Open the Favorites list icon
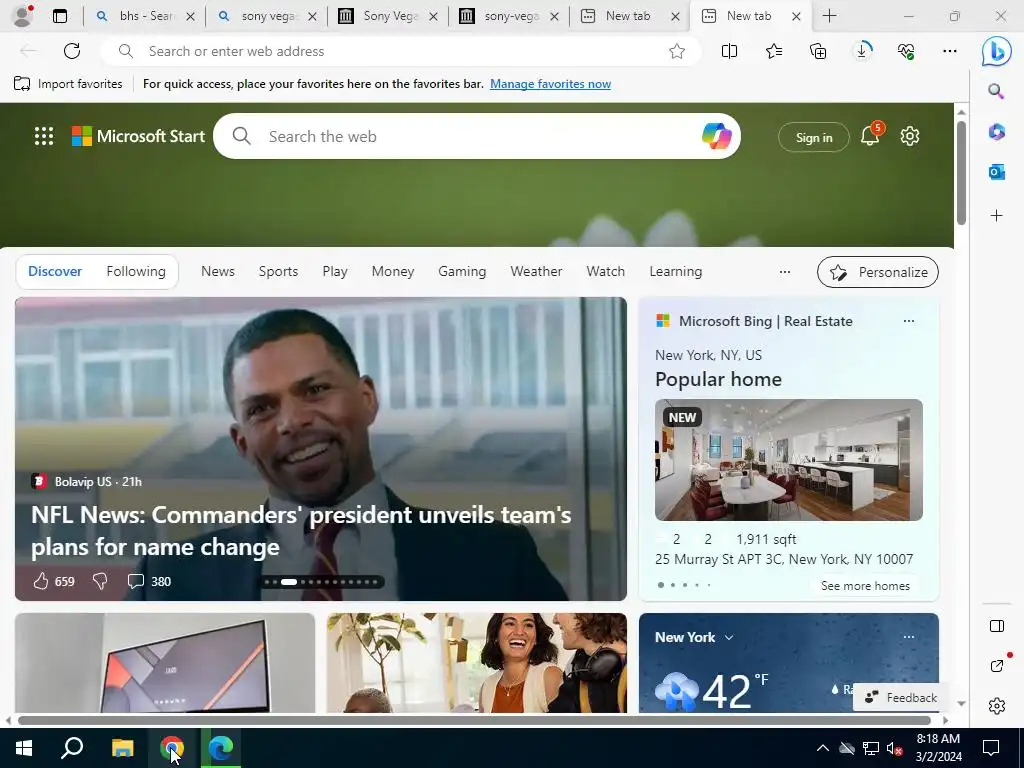Screen dimensions: 1024x768 coord(774,51)
